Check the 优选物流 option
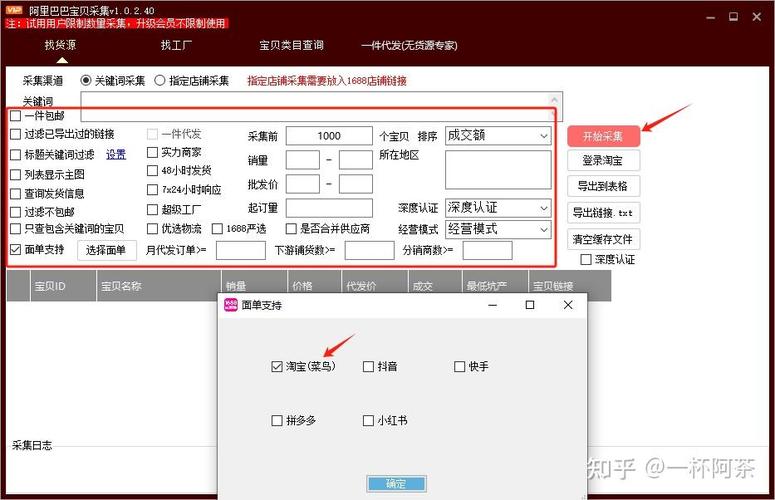The image size is (775, 500). tap(152, 229)
